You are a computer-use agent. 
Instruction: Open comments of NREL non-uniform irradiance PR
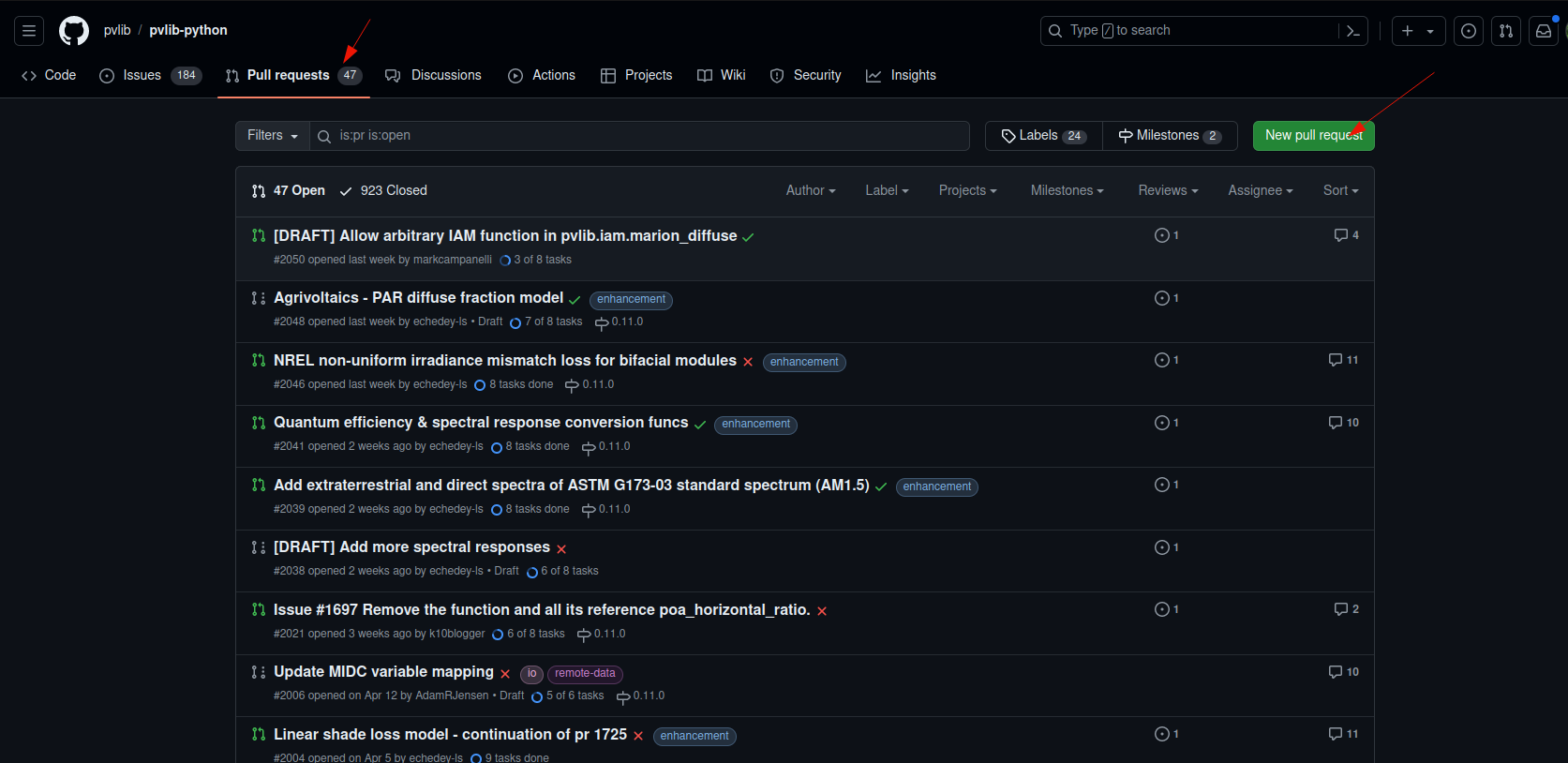(x=1343, y=360)
